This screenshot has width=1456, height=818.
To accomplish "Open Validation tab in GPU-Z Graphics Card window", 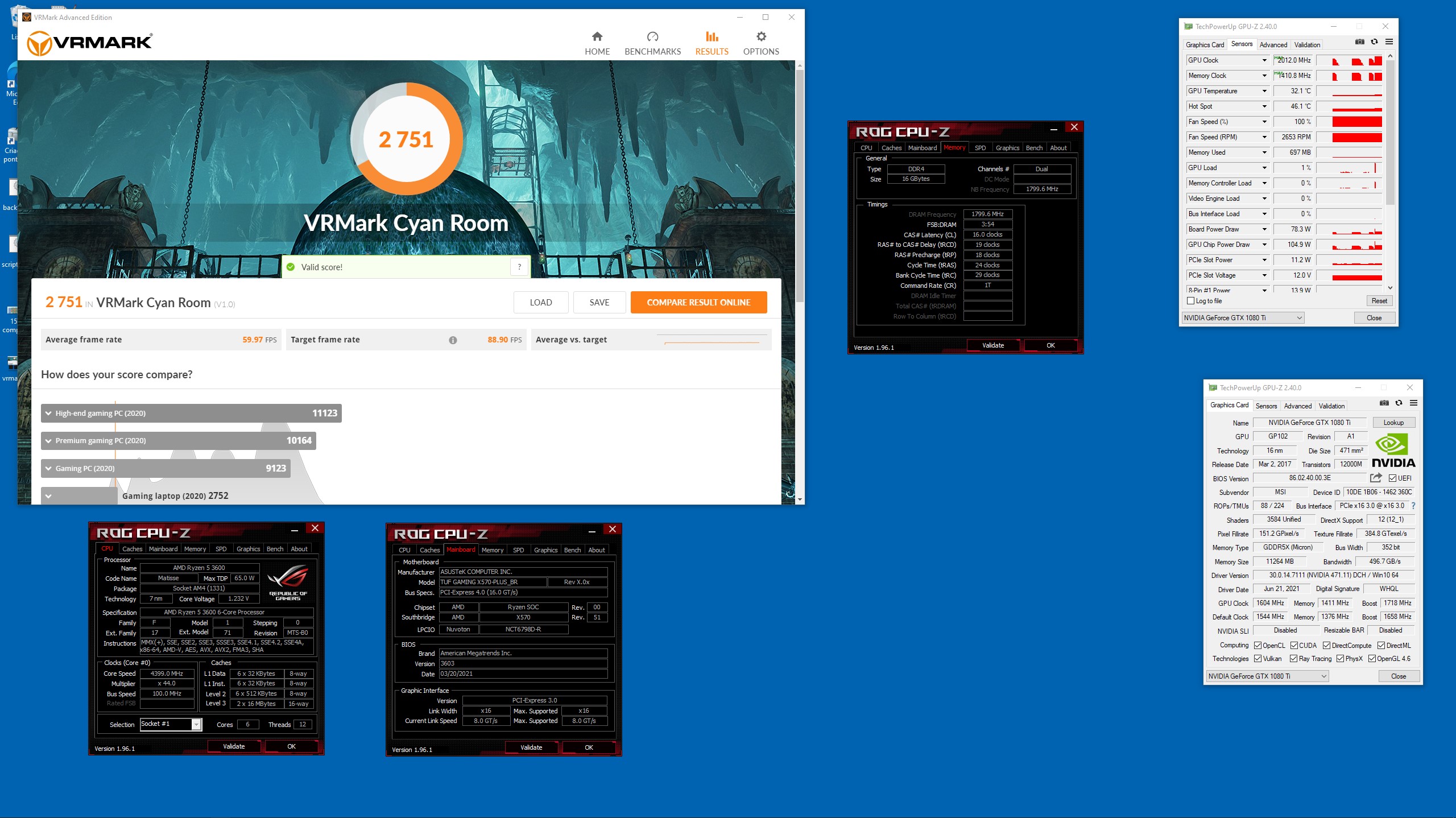I will tap(1331, 406).
